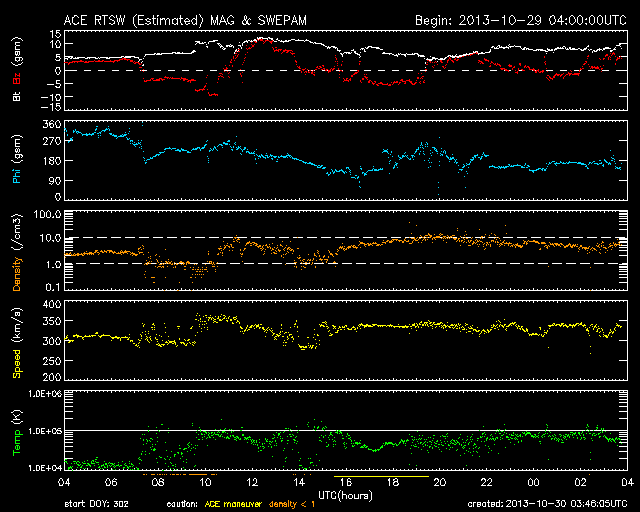Click the '350' tick on the Speed axis
The image size is (640, 512).
[x=52, y=321]
